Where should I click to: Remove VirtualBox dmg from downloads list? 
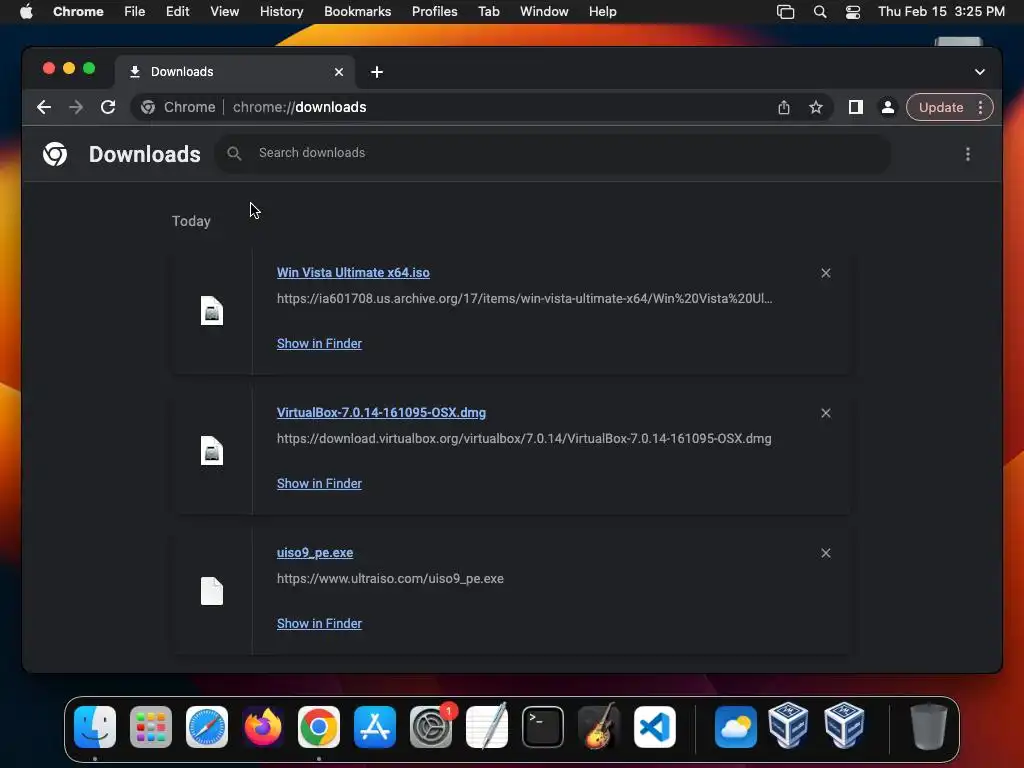[x=825, y=413]
